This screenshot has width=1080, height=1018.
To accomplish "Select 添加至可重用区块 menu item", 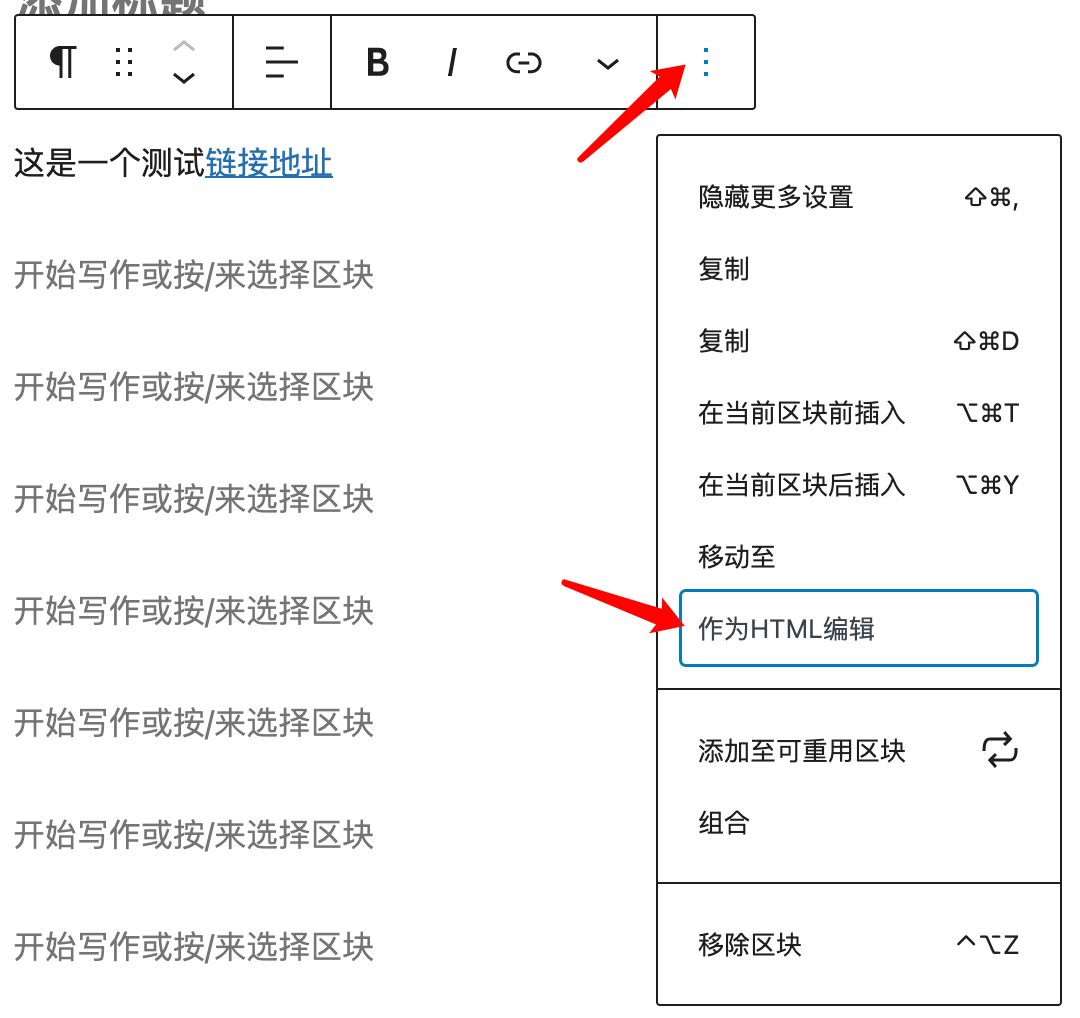I will coord(858,751).
